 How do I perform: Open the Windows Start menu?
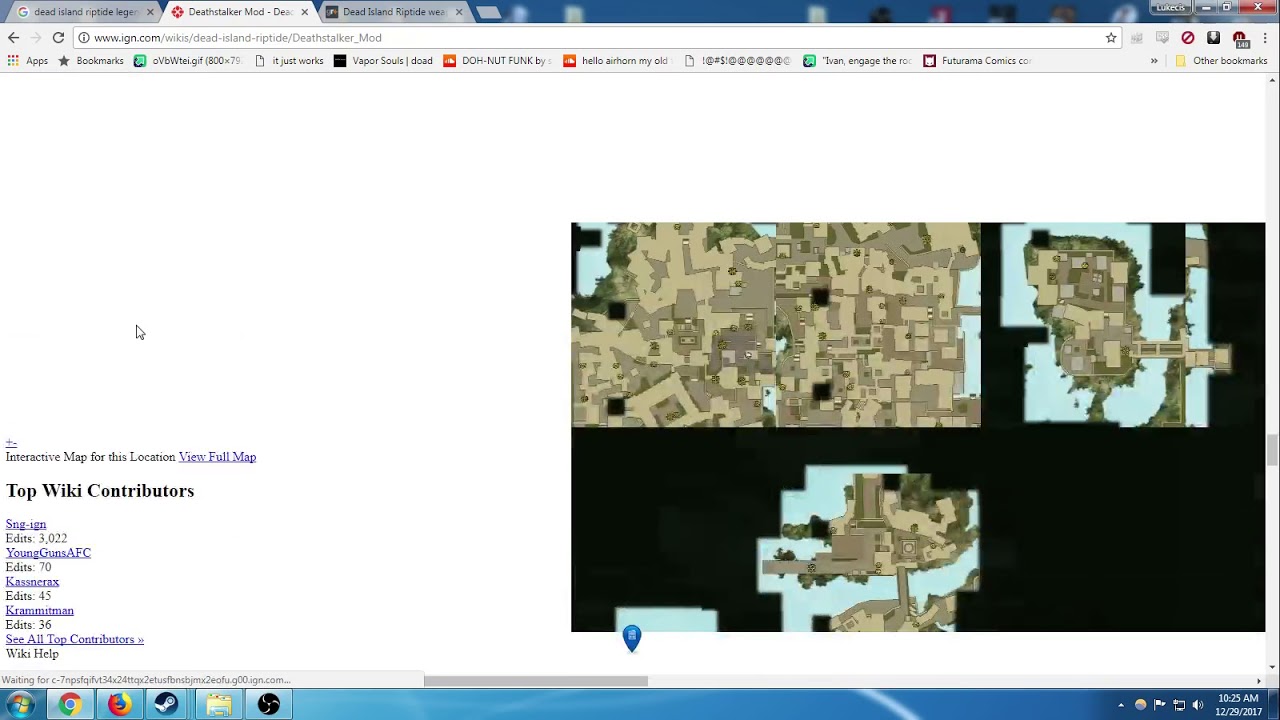click(20, 705)
